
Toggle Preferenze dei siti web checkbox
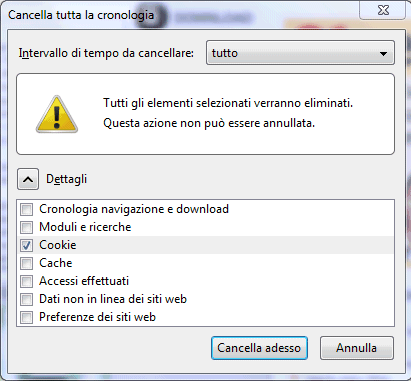click(27, 318)
